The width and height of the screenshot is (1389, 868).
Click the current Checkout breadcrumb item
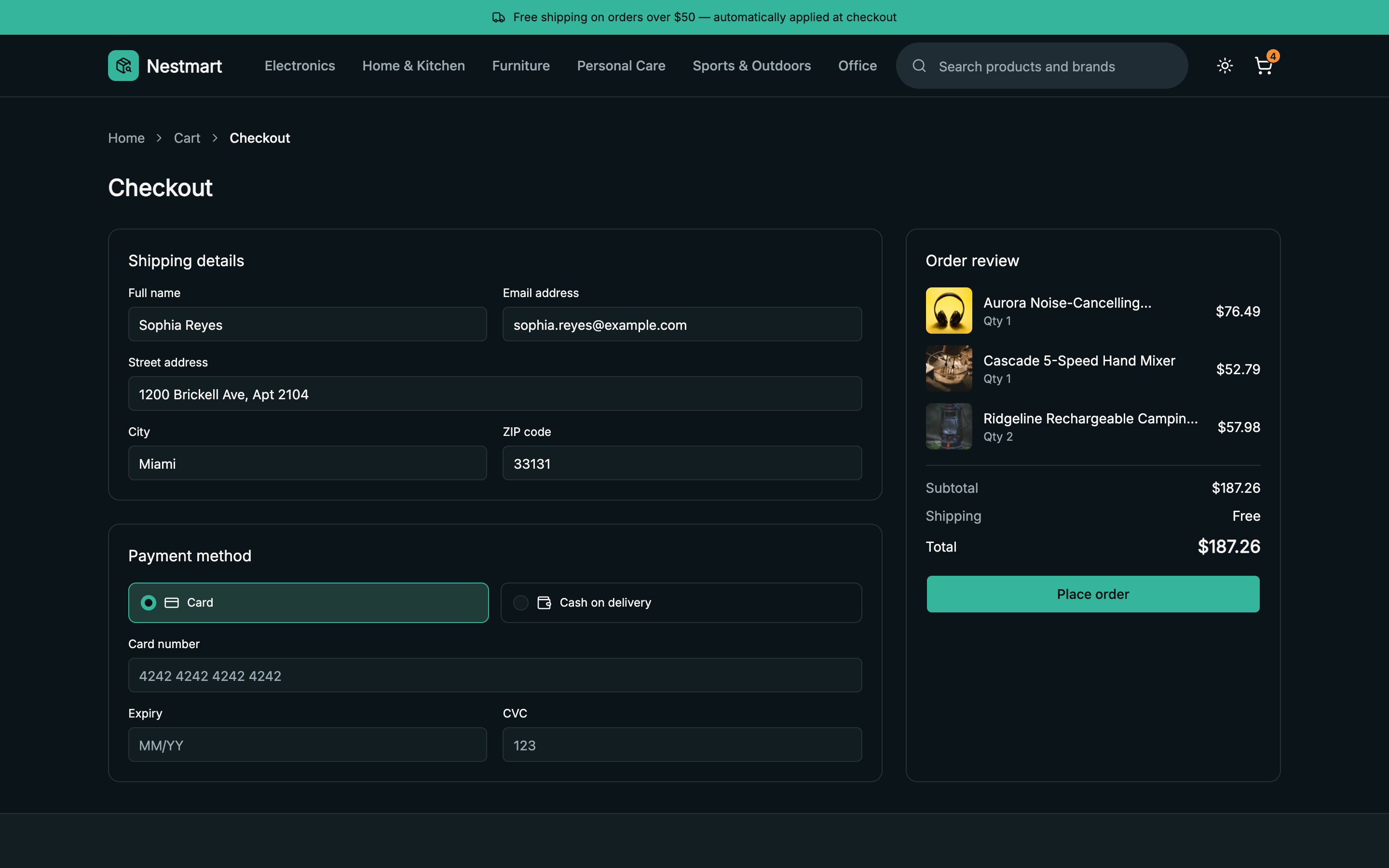point(259,138)
